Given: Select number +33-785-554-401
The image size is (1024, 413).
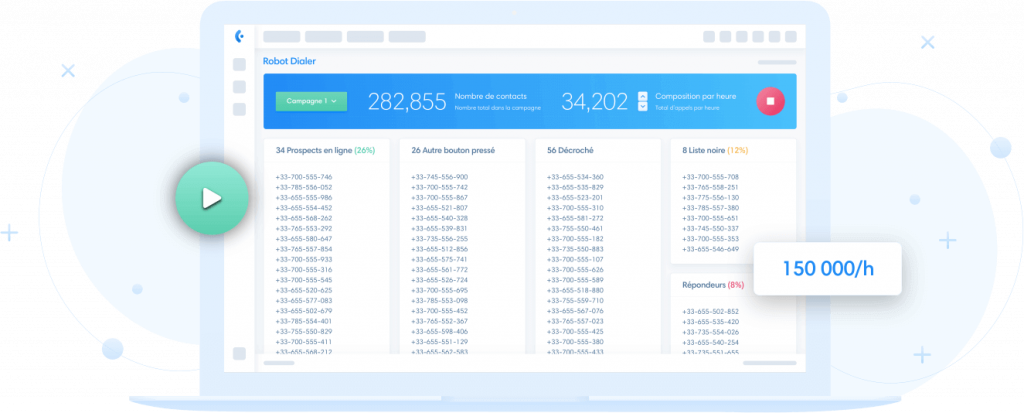Looking at the screenshot, I should [304, 322].
